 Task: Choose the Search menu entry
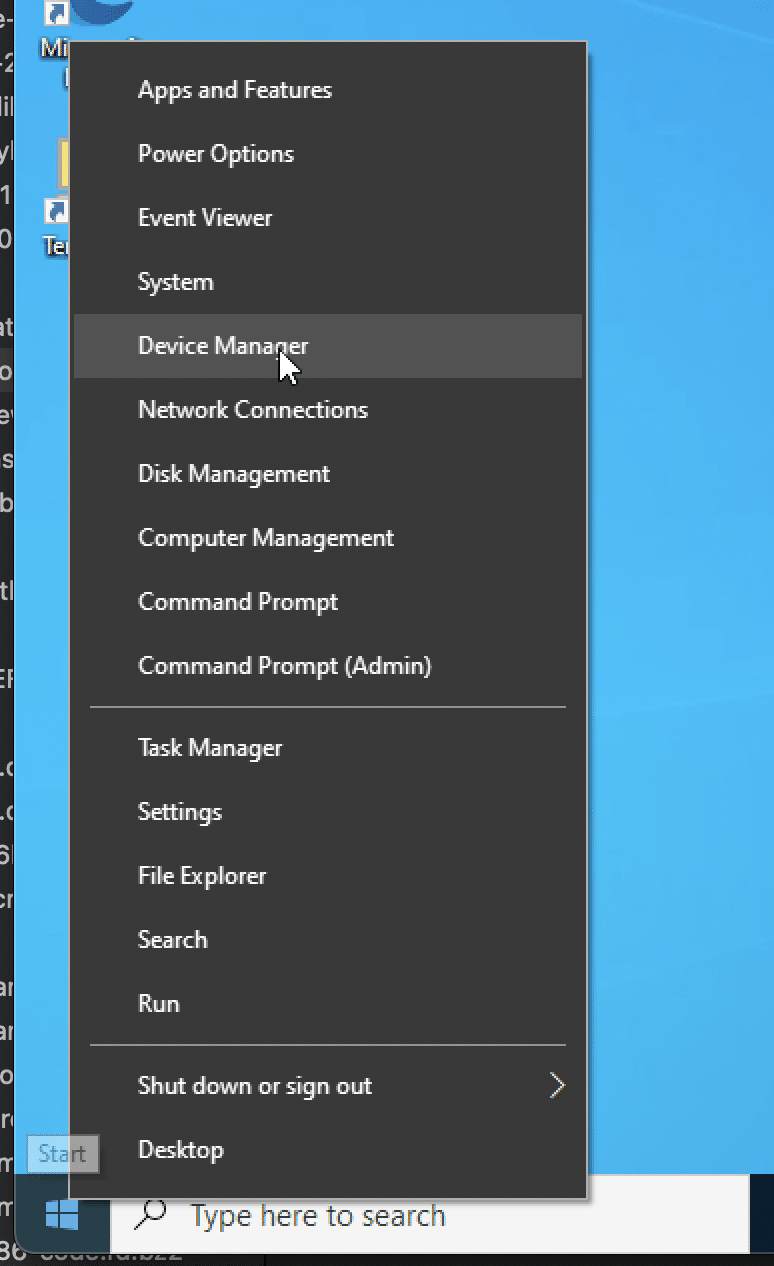(x=328, y=940)
